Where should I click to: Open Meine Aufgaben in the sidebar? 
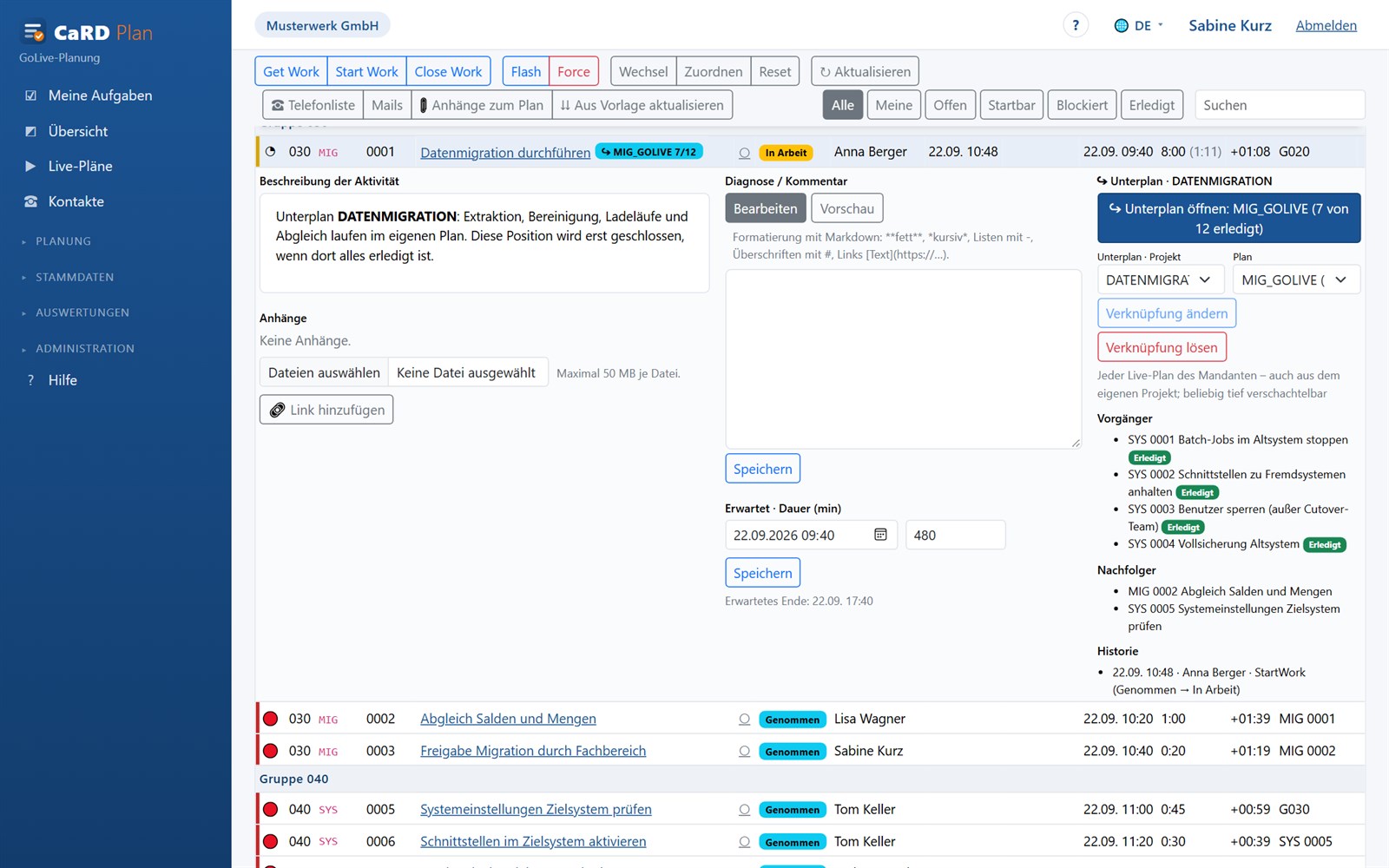100,95
